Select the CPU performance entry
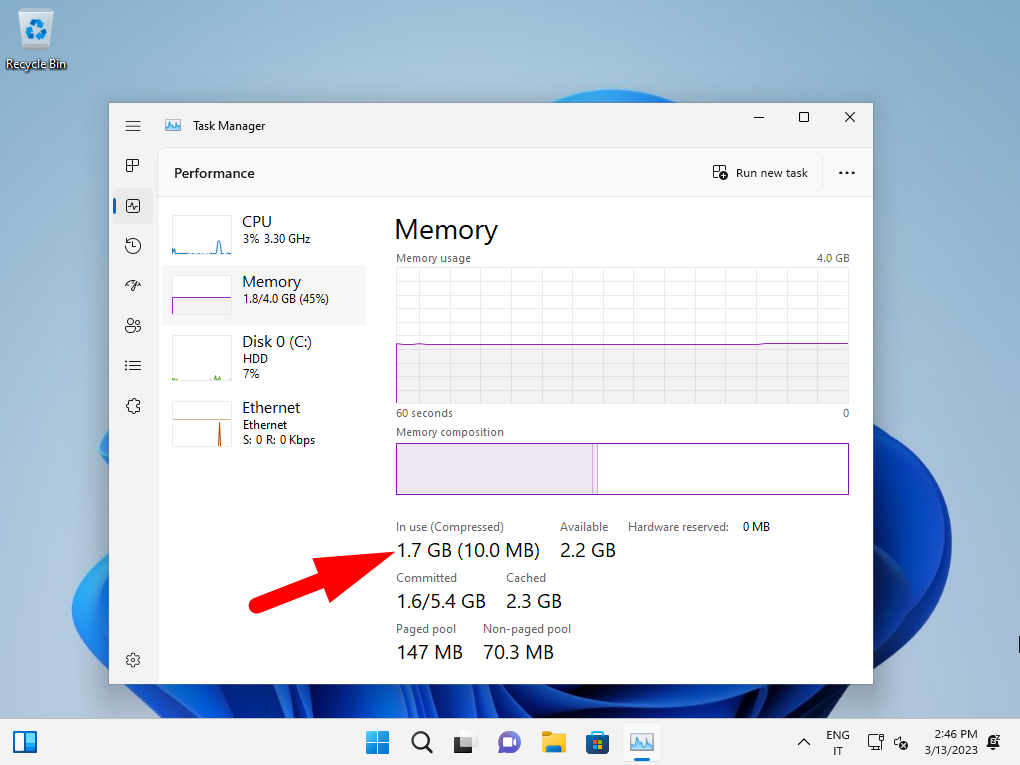 click(264, 235)
